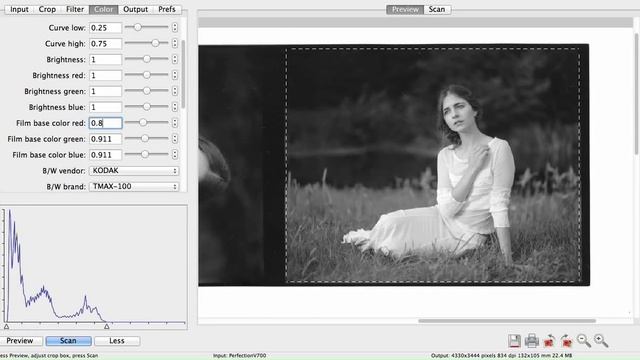Click the Preview button at bottom left
The width and height of the screenshot is (640, 360).
click(x=20, y=341)
